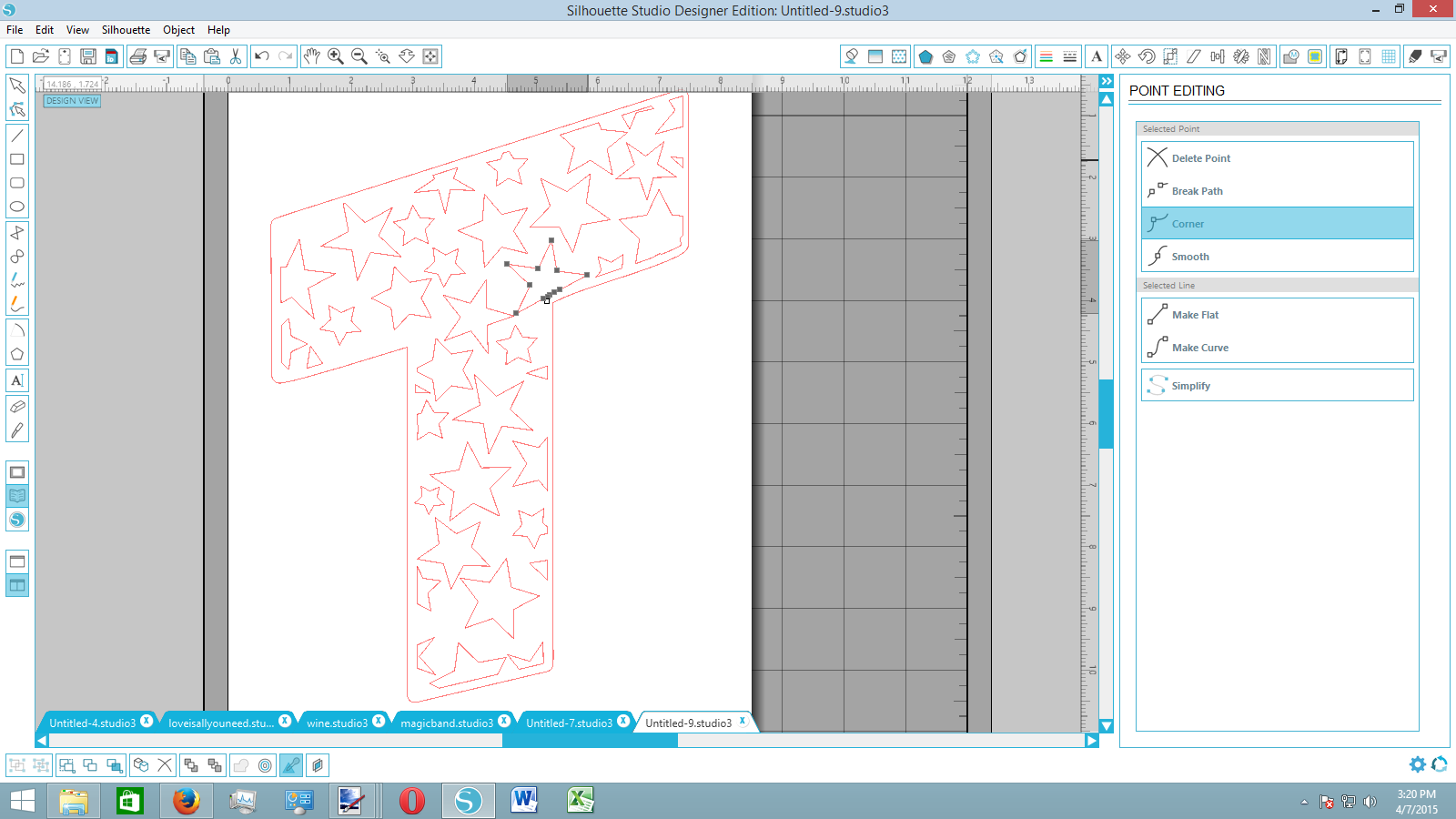
Task: Undo the last action
Action: [x=262, y=56]
